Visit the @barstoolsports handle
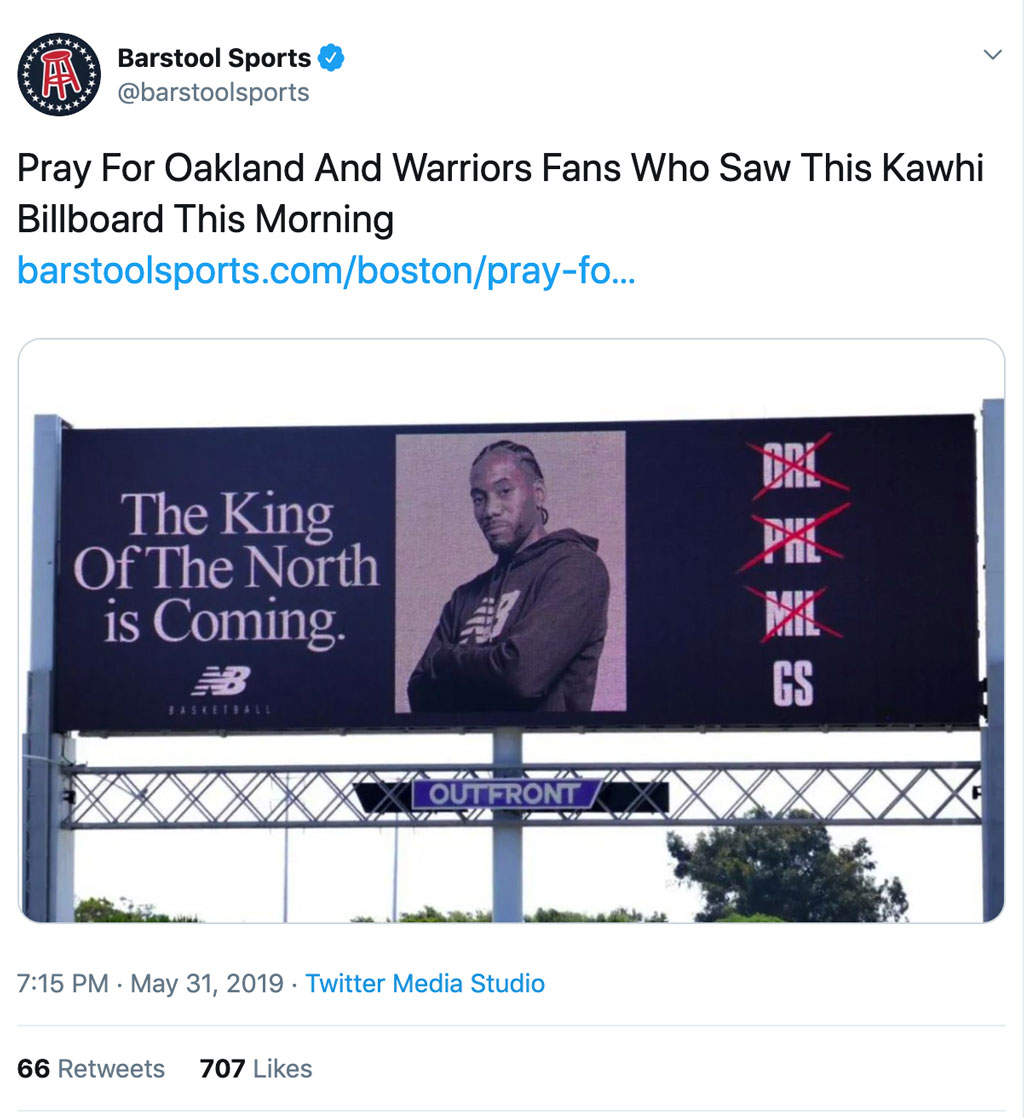Viewport: 1024px width, 1118px height. 213,93
